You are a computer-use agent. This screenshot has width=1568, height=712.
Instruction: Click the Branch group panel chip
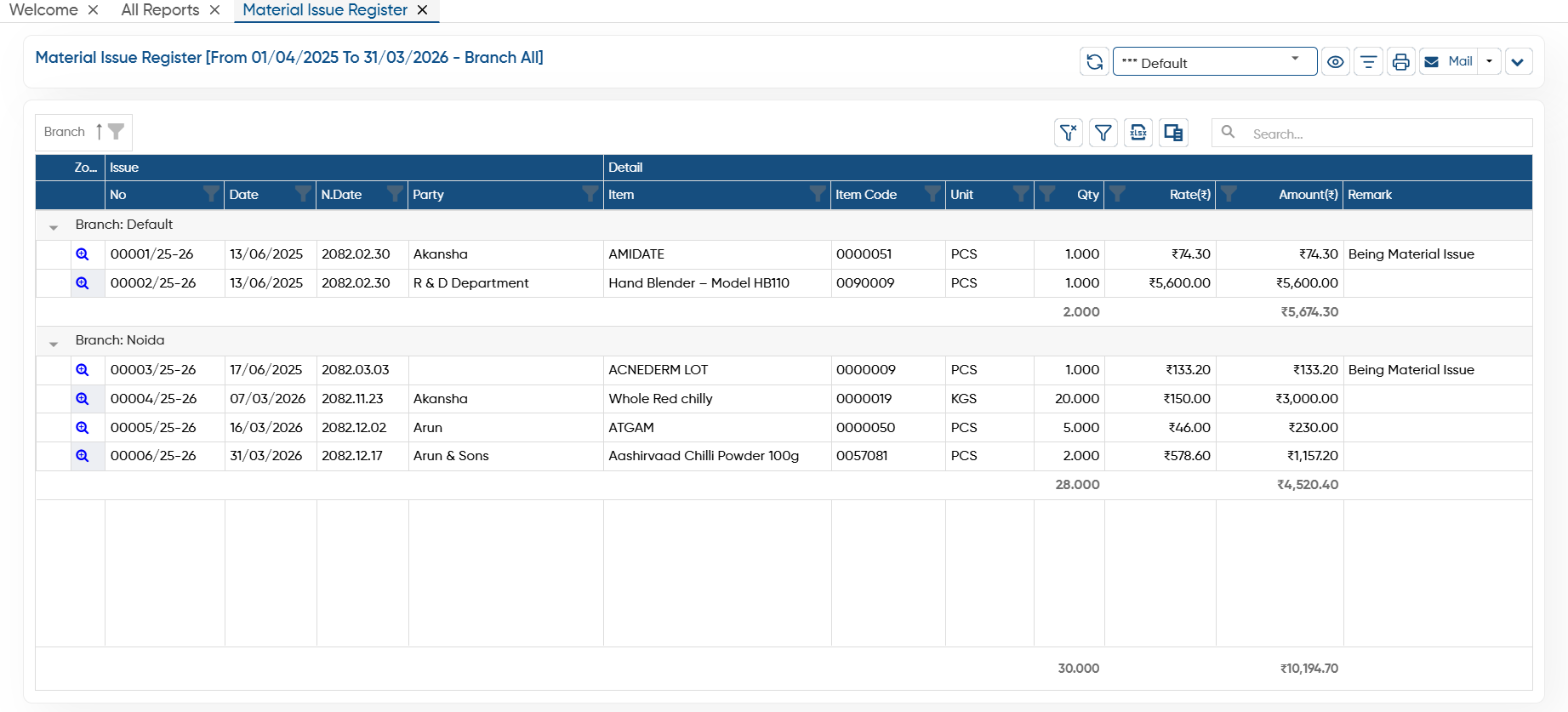(83, 132)
